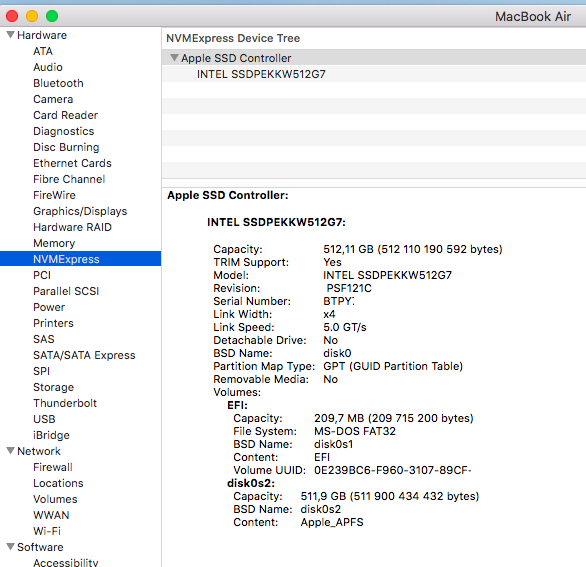The image size is (586, 567).
Task: Collapse the Software section triangle
Action: pos(10,546)
